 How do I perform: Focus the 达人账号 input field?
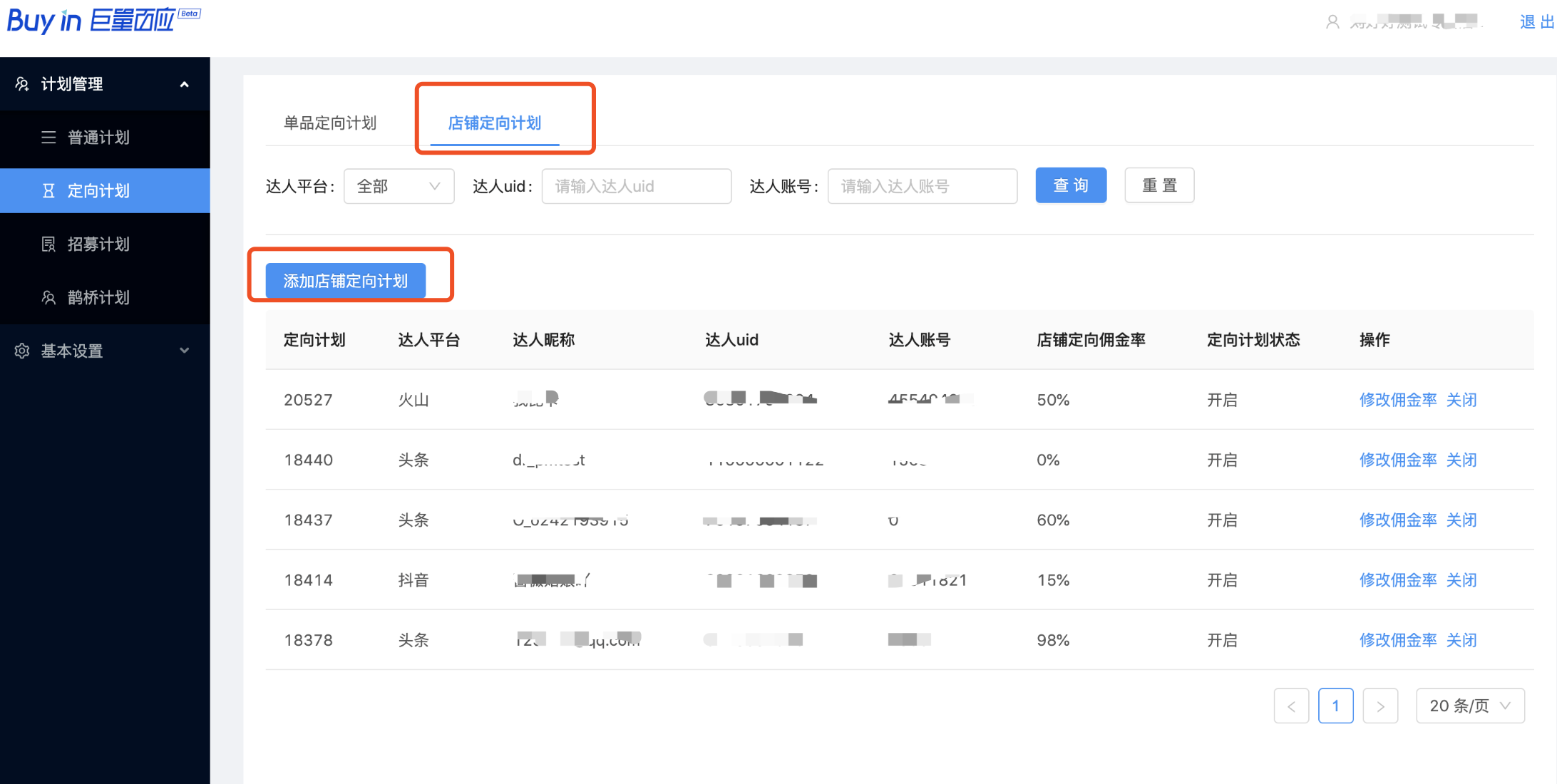click(923, 186)
